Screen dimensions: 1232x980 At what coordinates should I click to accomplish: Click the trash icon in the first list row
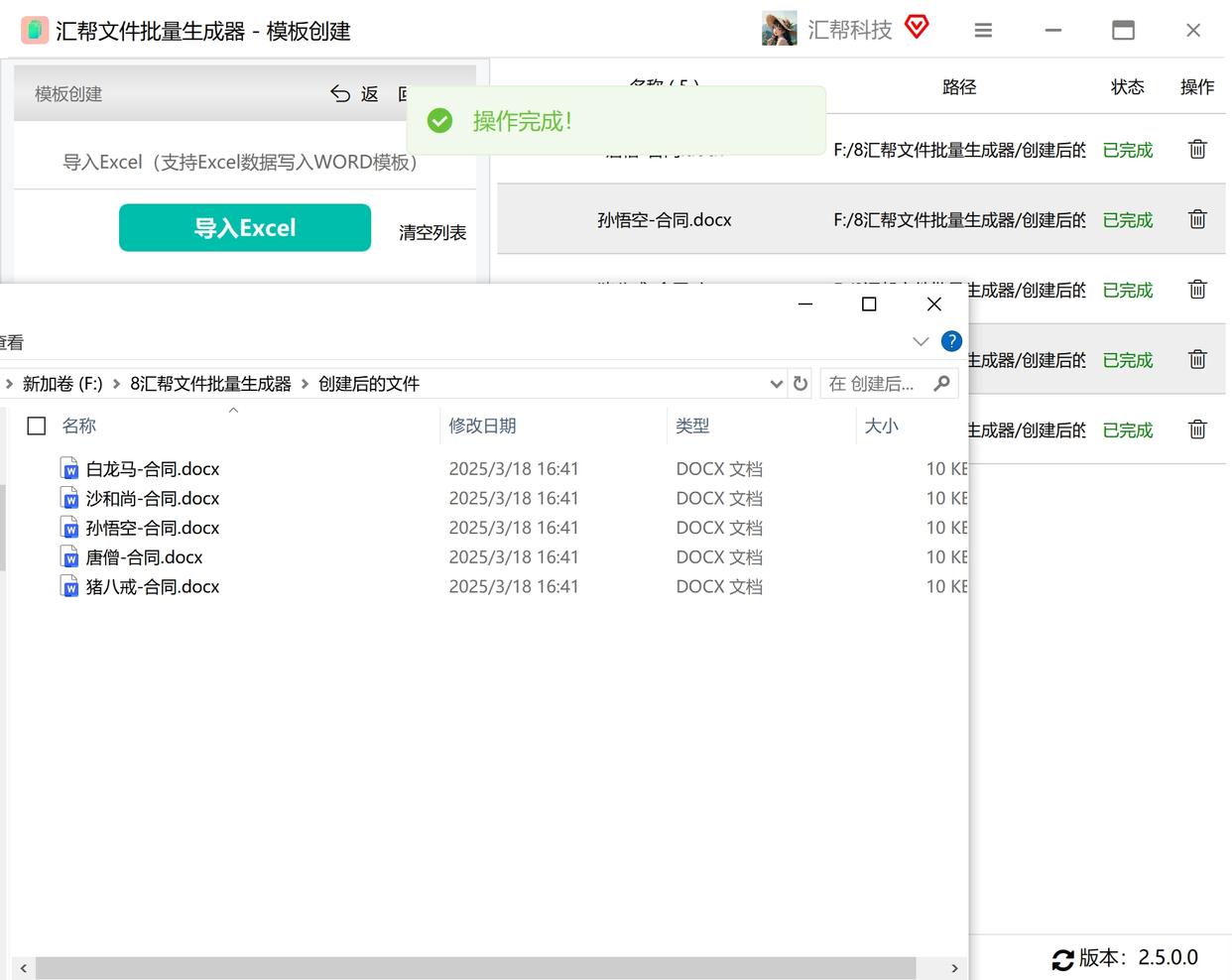click(x=1197, y=149)
